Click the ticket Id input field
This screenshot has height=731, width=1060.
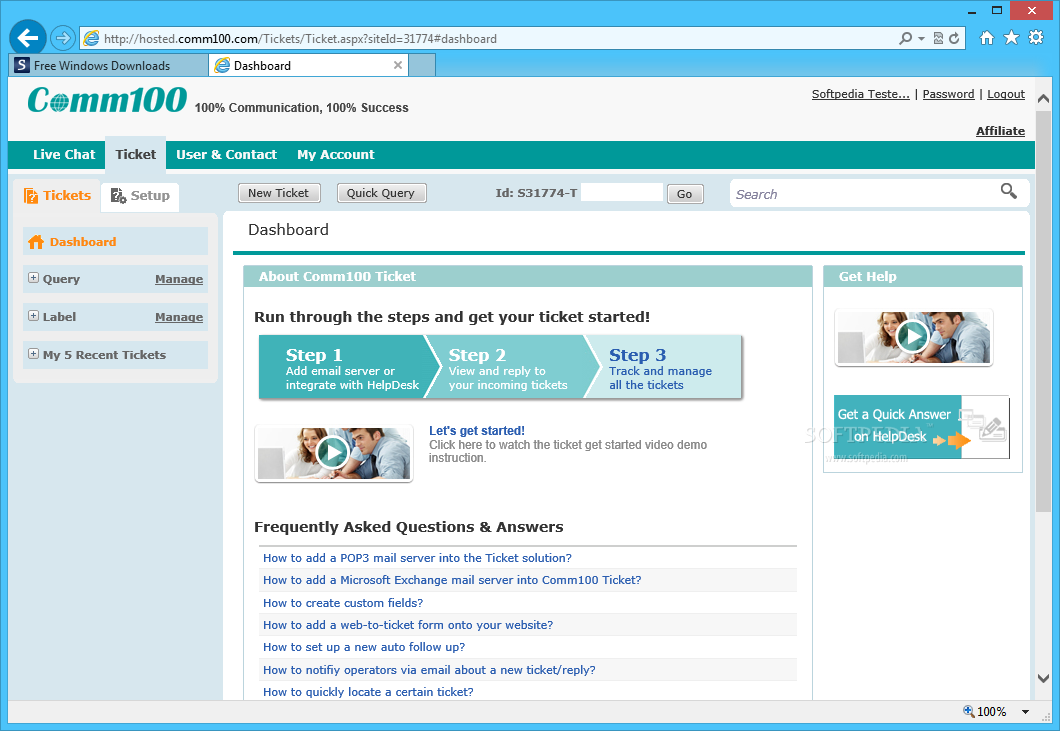point(622,193)
